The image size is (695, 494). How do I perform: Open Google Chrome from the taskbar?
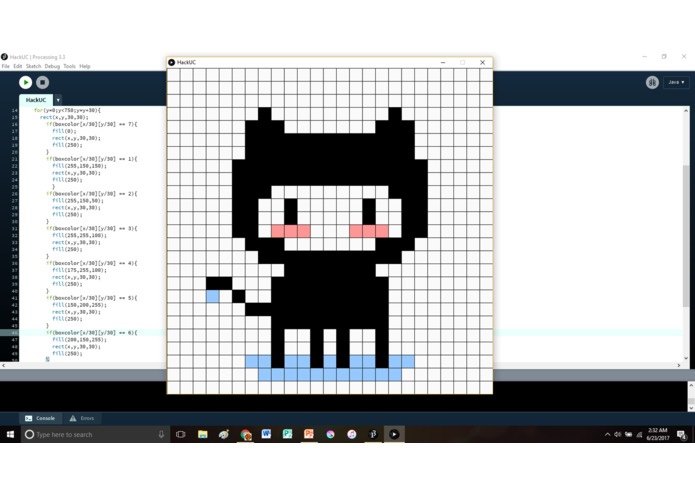tap(246, 434)
